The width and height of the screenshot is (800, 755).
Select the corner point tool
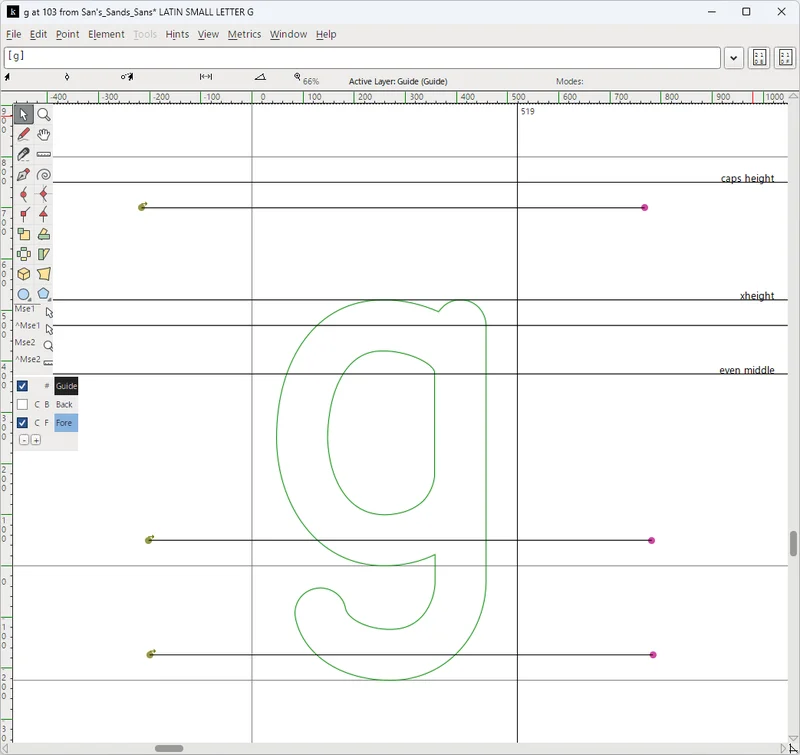(23, 214)
